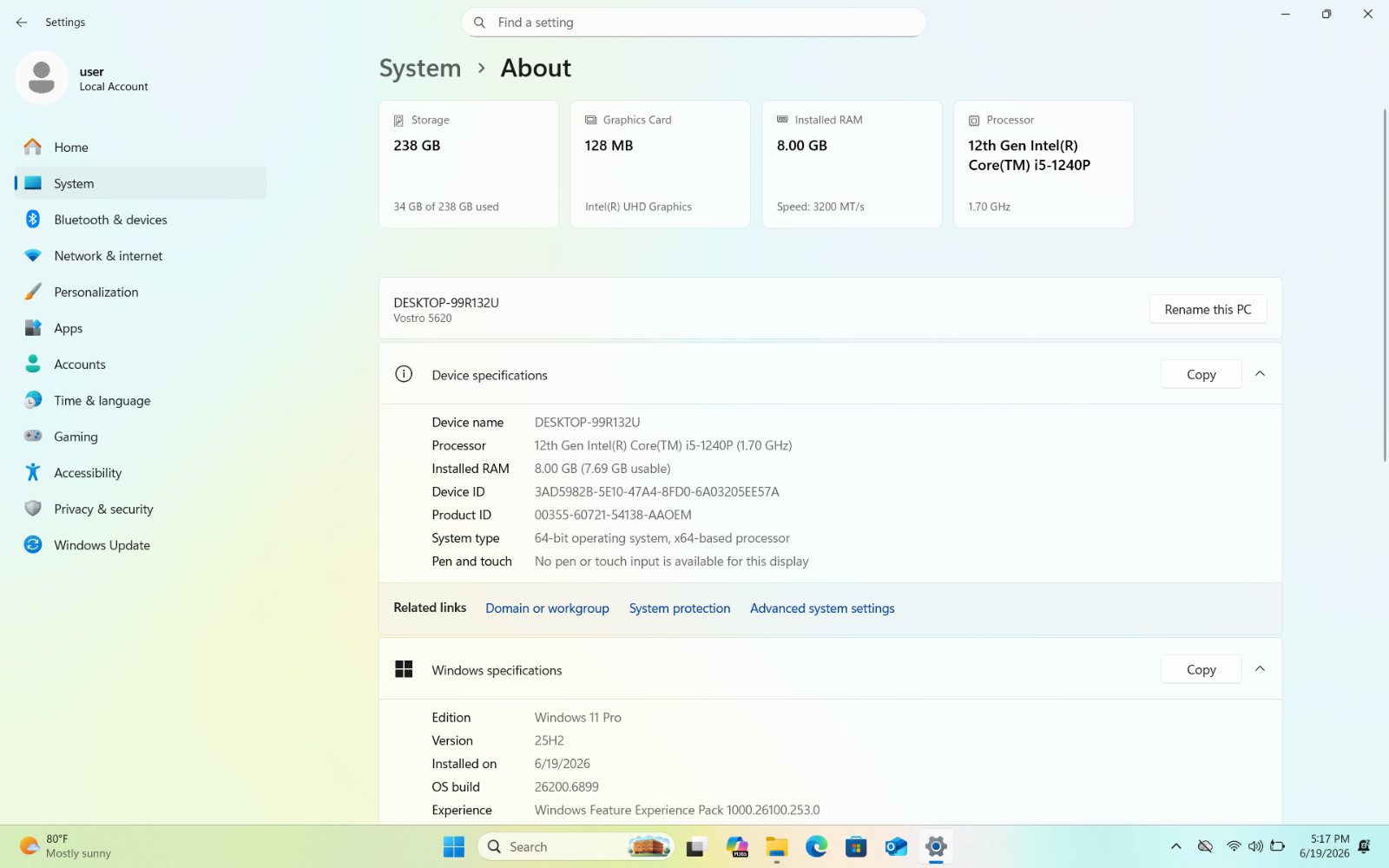Click the Device ID value text
Screen dimensions: 1389x868
coord(657,492)
